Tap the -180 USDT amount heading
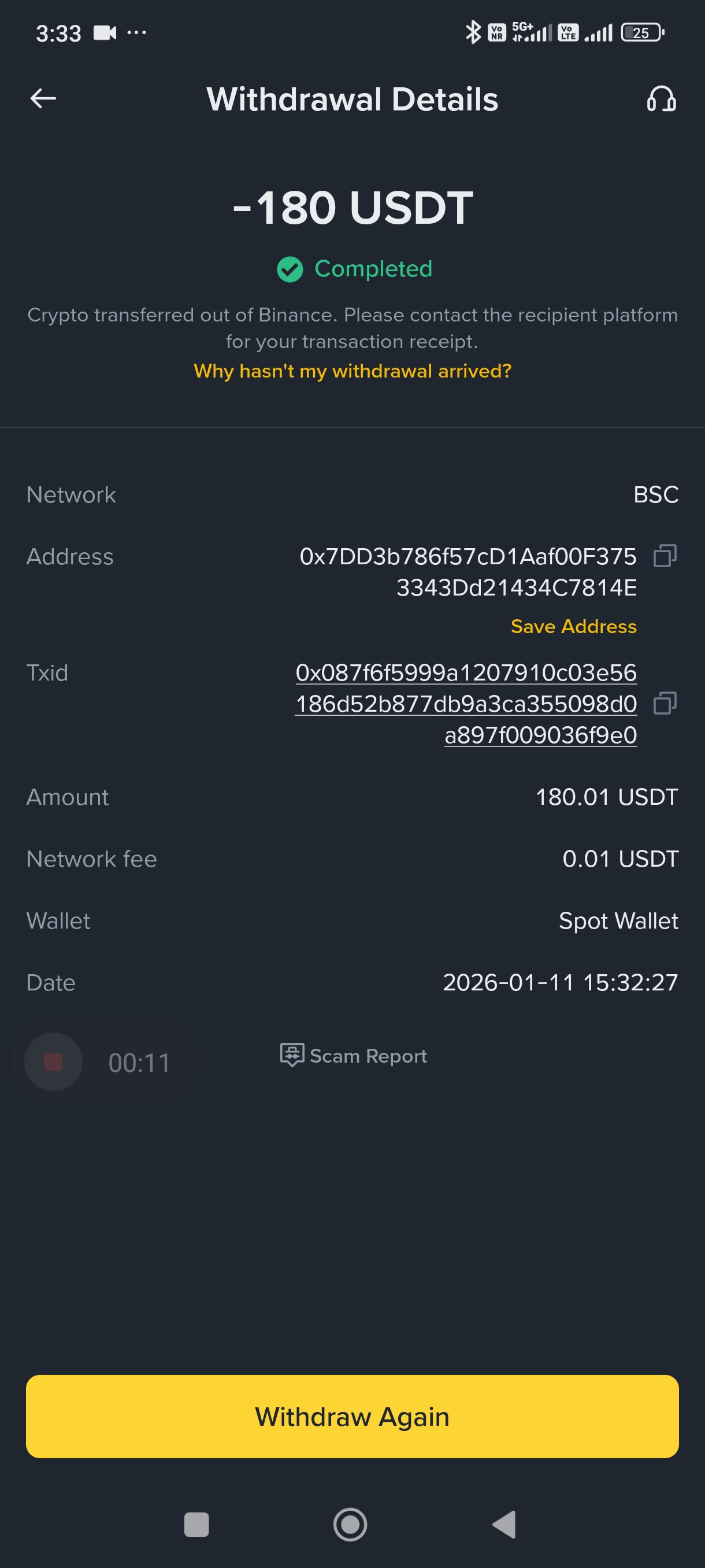Image resolution: width=705 pixels, height=1568 pixels. 352,208
